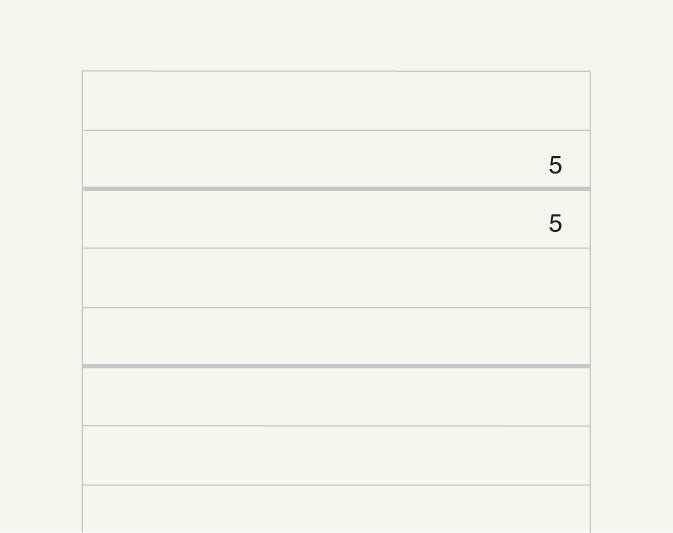Image resolution: width=673 pixels, height=533 pixels.
Task: Select the partially visible bottom row of the grid
Action: (x=336, y=509)
